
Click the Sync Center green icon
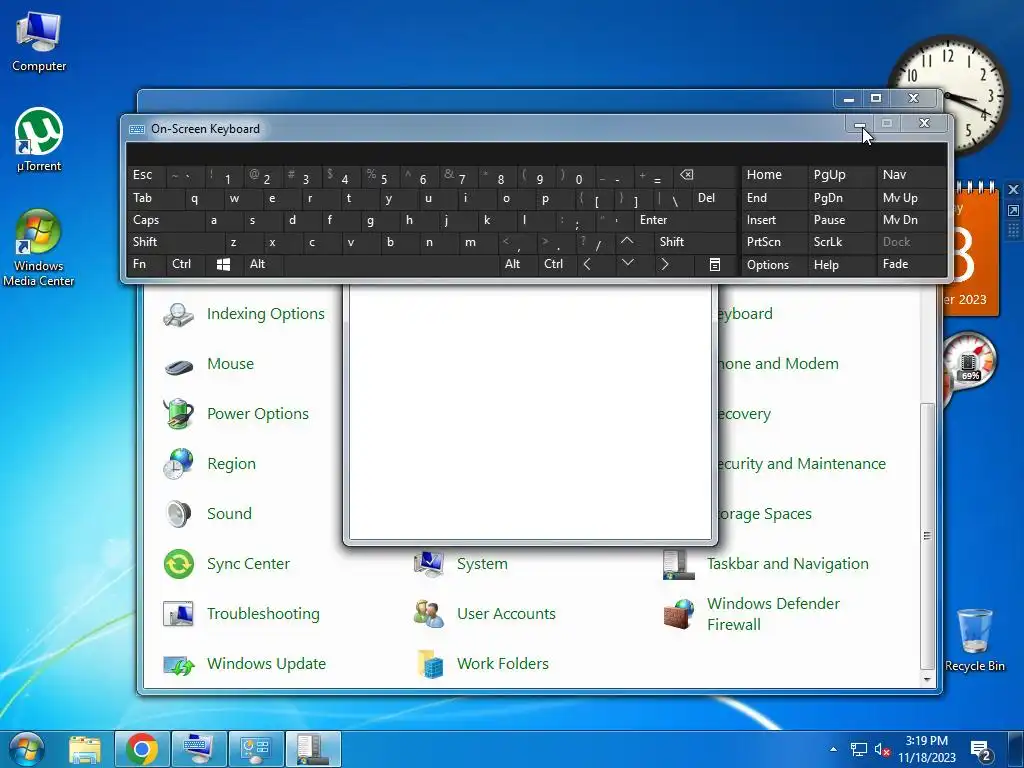tap(178, 564)
